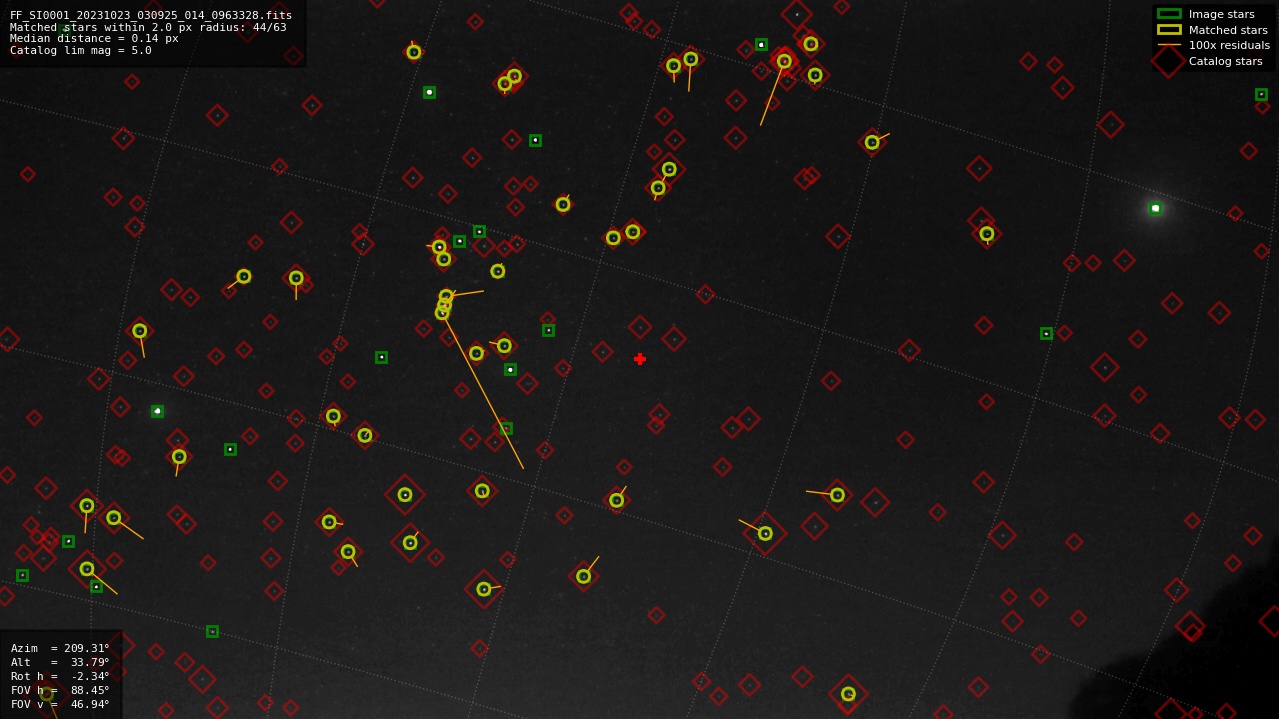Screen dimensions: 1279x719
Task: Click the 'Catalog lim mag = 5.0' line
Action: pos(81,50)
